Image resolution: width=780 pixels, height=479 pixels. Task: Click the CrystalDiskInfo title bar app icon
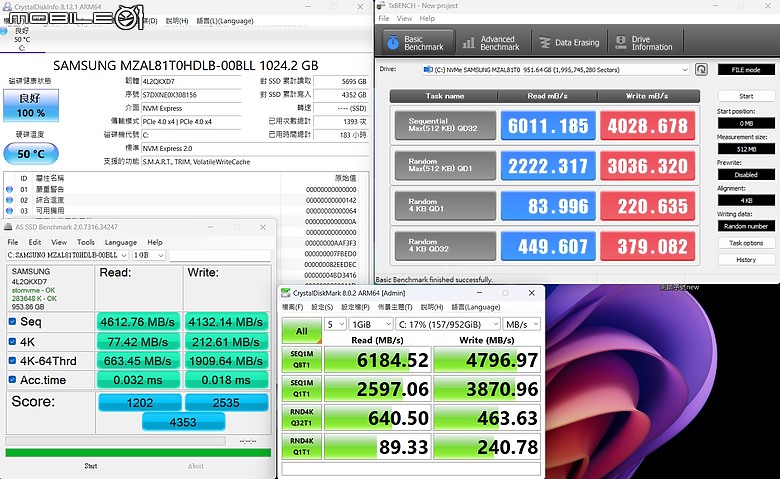click(x=7, y=6)
